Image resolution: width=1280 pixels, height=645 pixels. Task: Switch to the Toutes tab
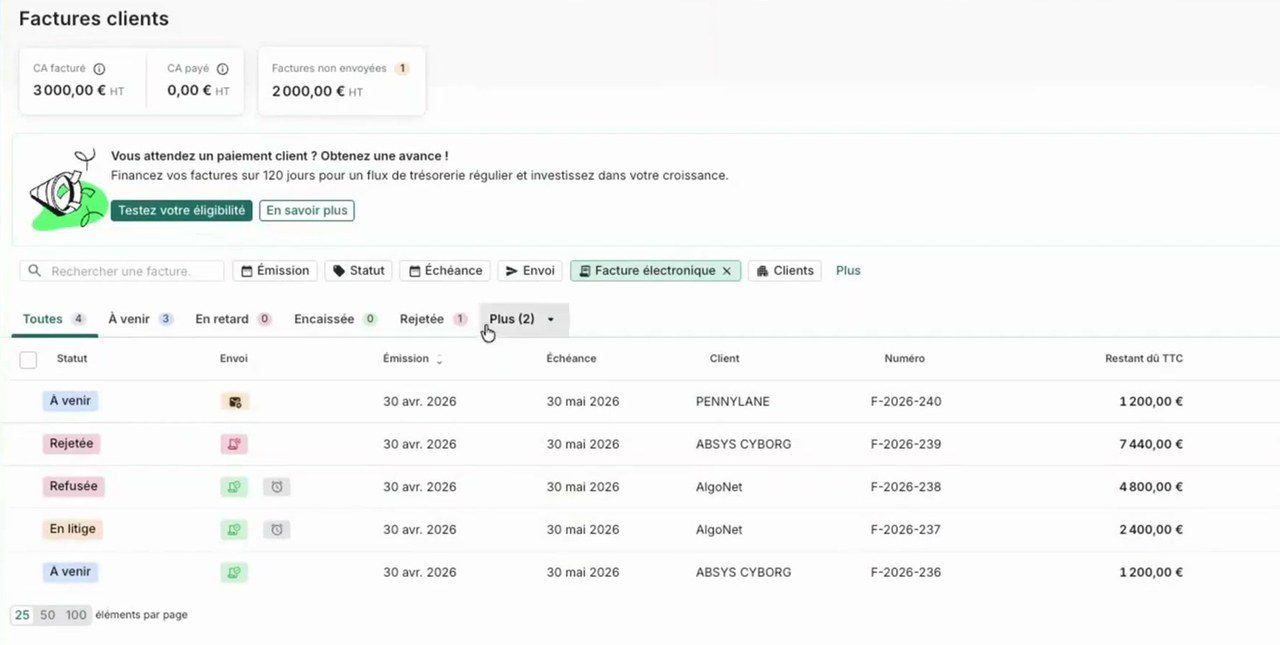tap(54, 319)
